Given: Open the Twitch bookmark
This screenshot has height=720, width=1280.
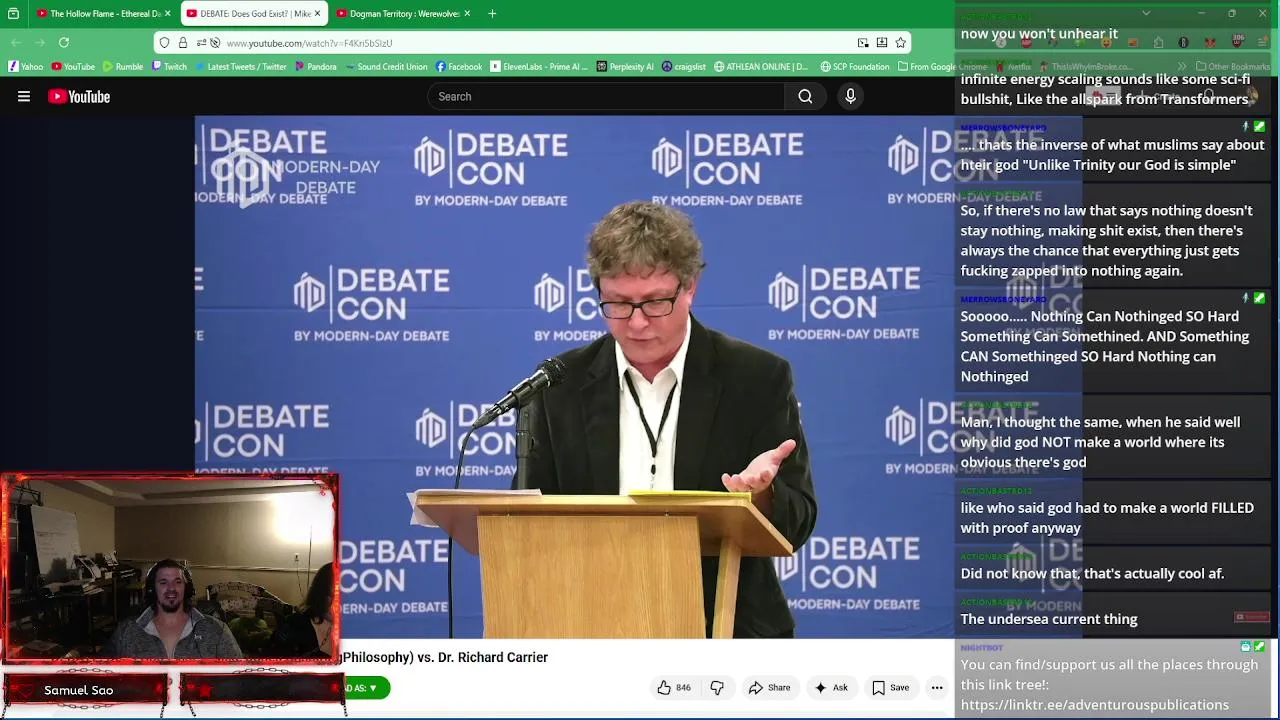Looking at the screenshot, I should pyautogui.click(x=169, y=67).
